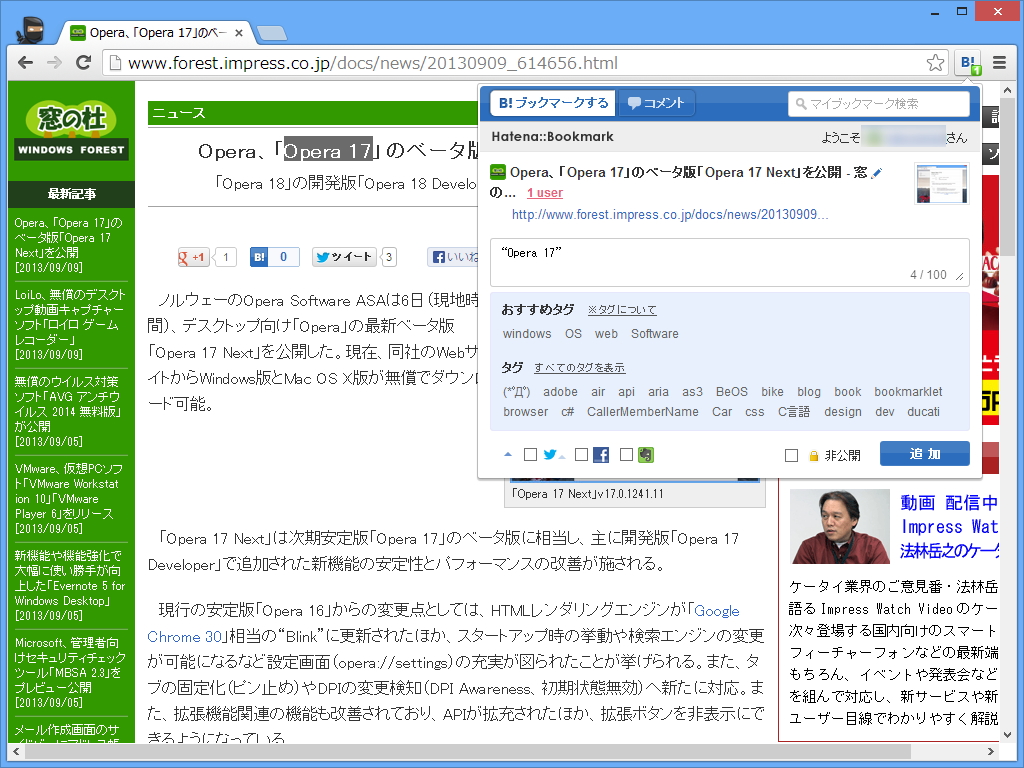The height and width of the screenshot is (768, 1024).
Task: Click the scroll down arrow
Action: pos(1009,735)
